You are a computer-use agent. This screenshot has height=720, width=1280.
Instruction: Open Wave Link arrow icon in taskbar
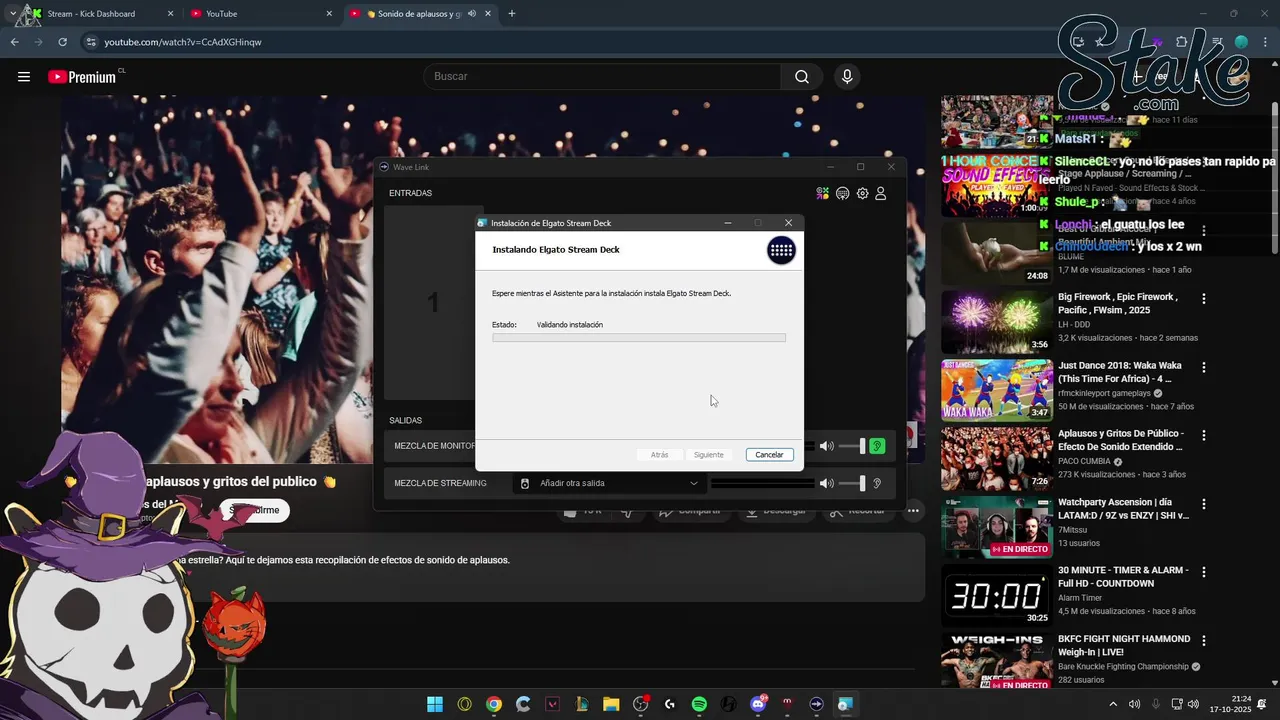pos(816,704)
